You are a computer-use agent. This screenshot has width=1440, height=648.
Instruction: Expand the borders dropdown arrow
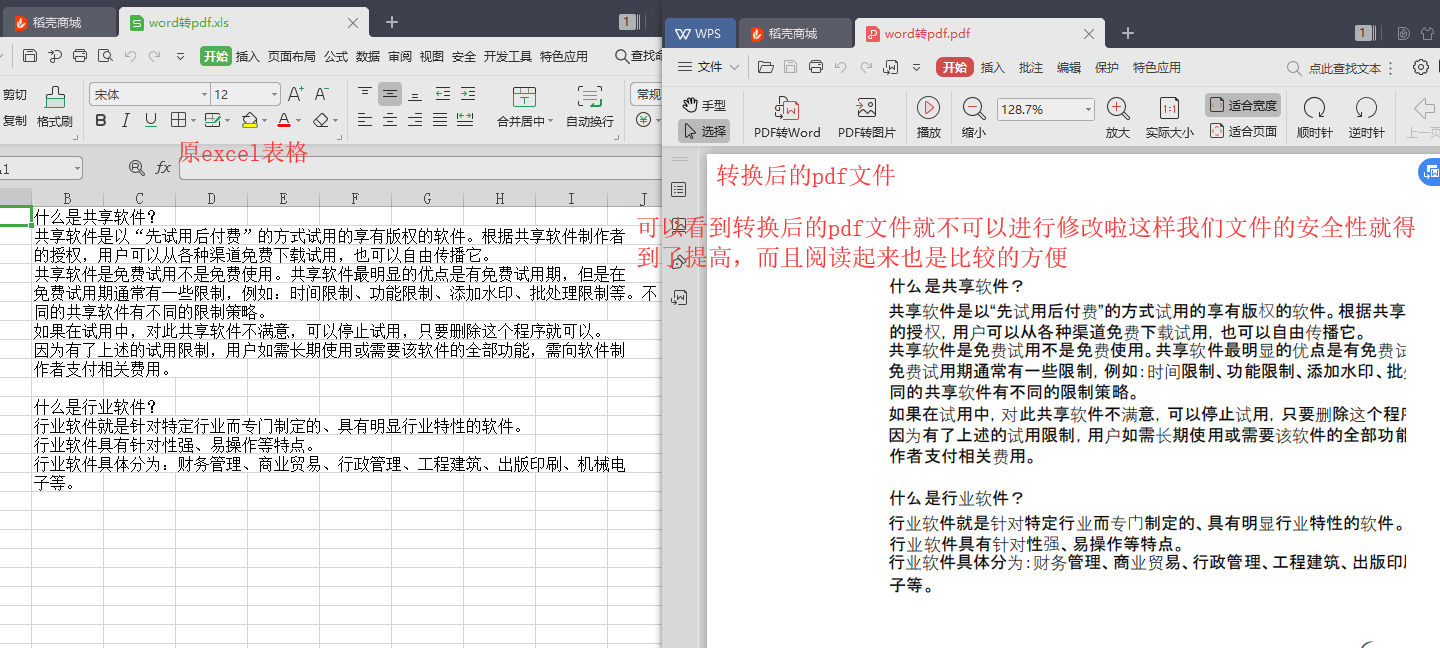tap(192, 120)
